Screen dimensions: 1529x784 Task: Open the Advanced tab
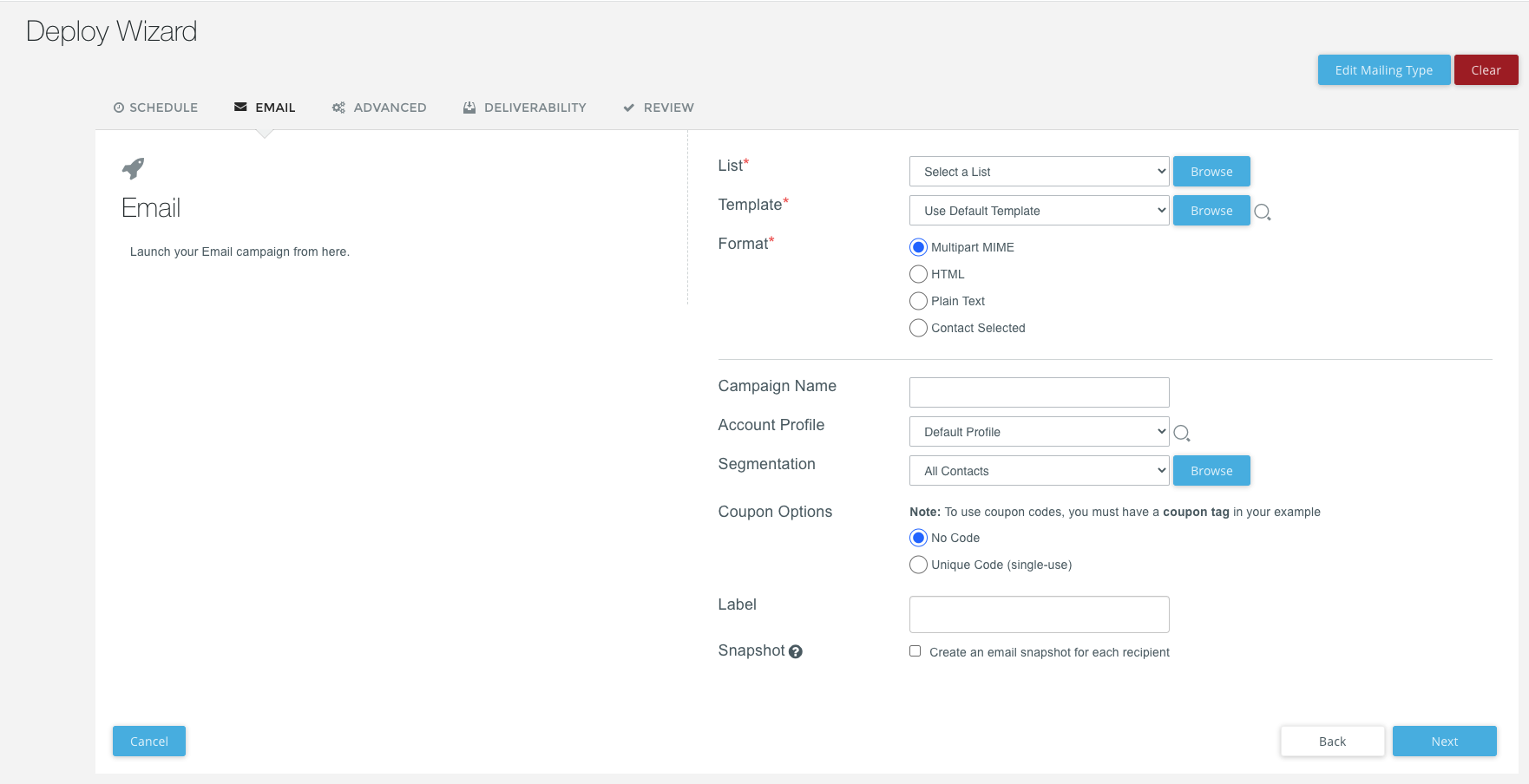click(x=379, y=108)
